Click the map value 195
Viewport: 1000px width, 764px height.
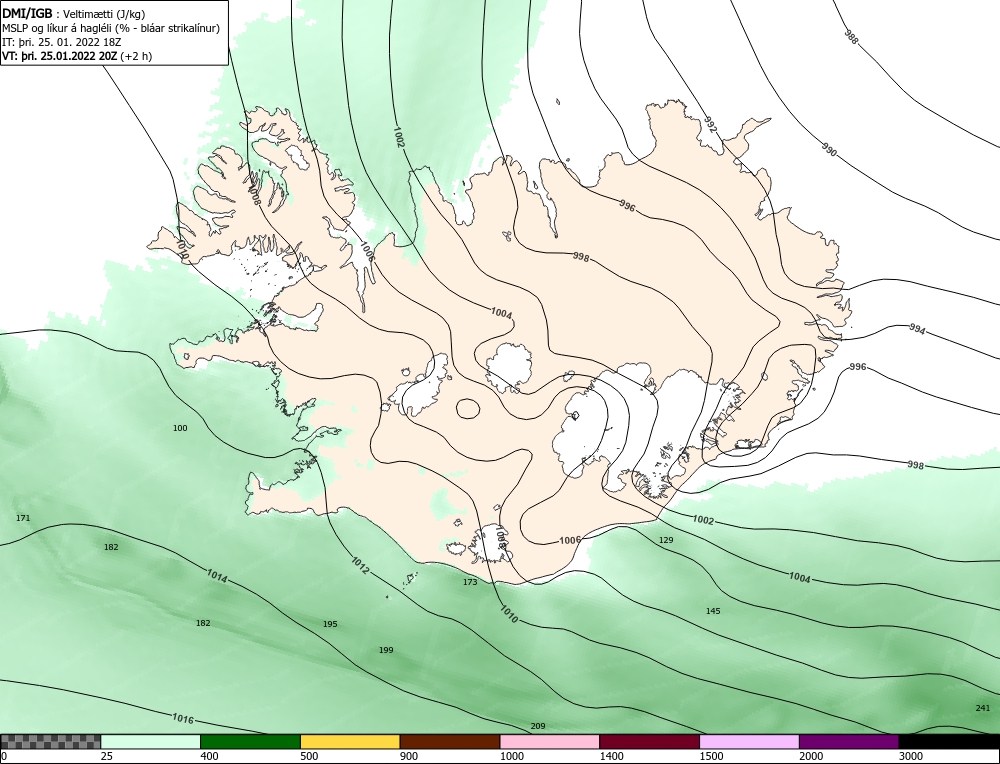click(330, 624)
